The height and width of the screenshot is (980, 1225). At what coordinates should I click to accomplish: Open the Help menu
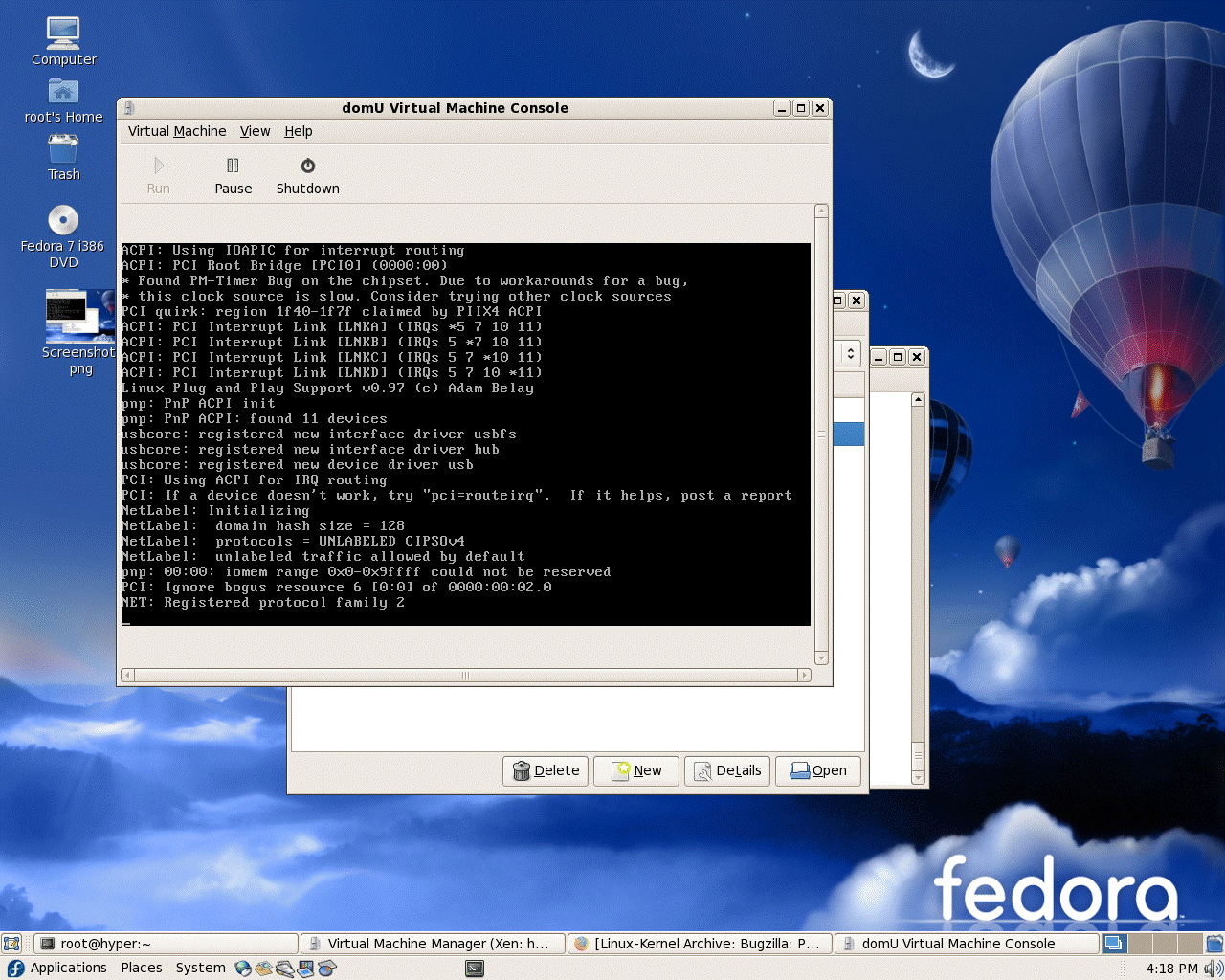(298, 131)
